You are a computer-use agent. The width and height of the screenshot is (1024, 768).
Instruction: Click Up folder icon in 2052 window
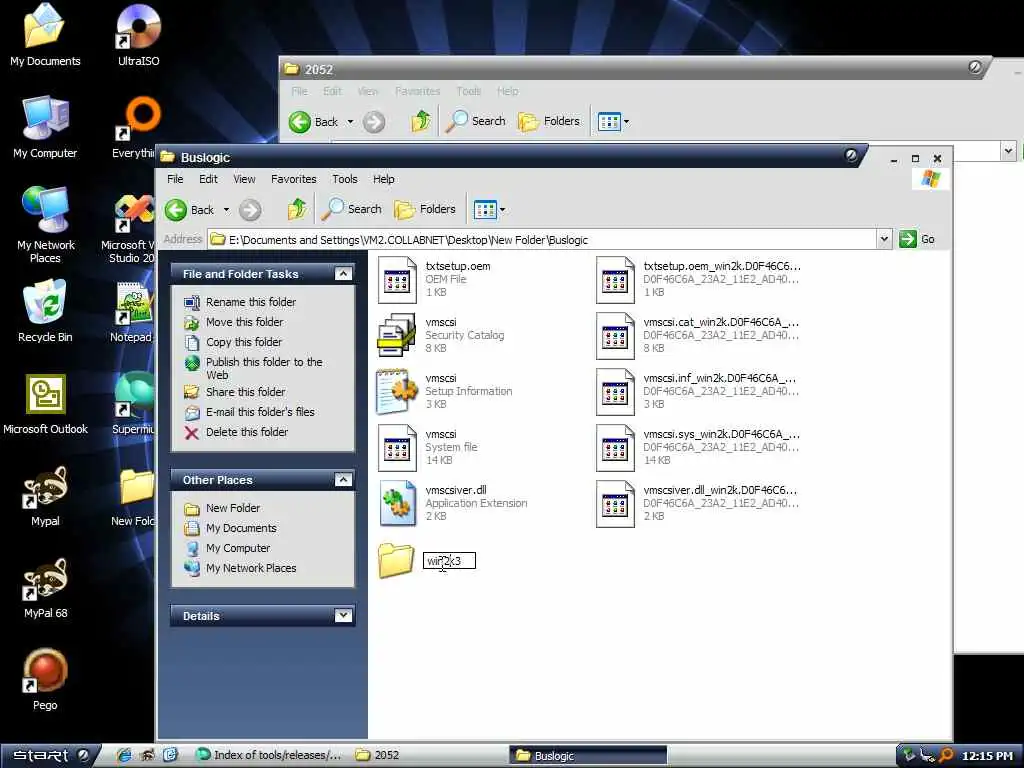421,121
